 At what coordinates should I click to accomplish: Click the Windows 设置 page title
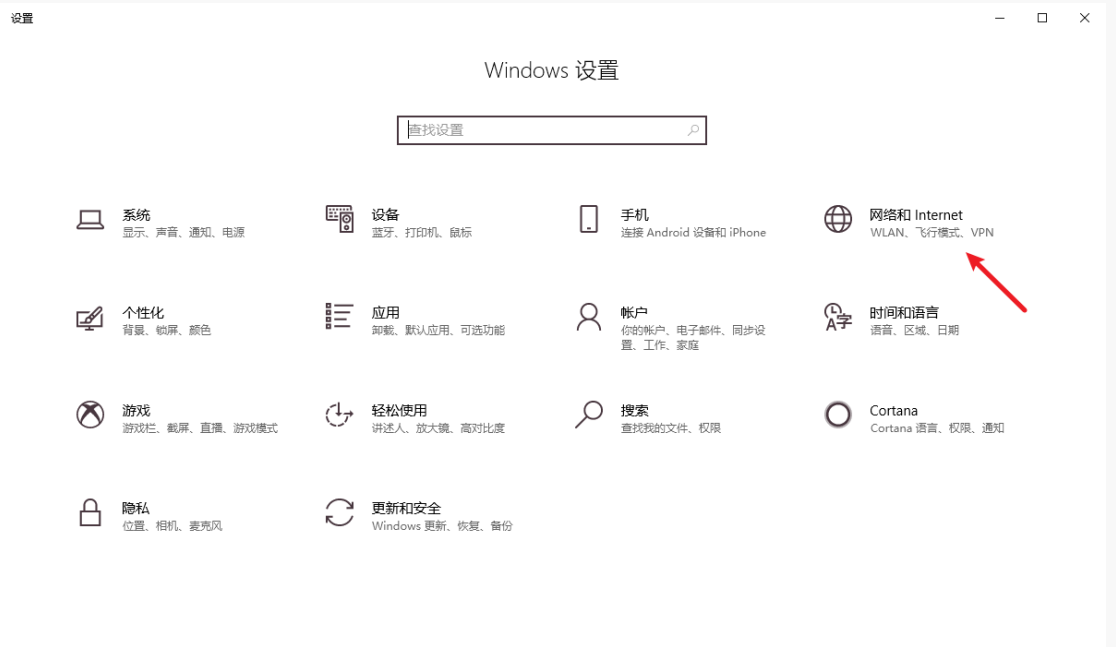point(552,70)
